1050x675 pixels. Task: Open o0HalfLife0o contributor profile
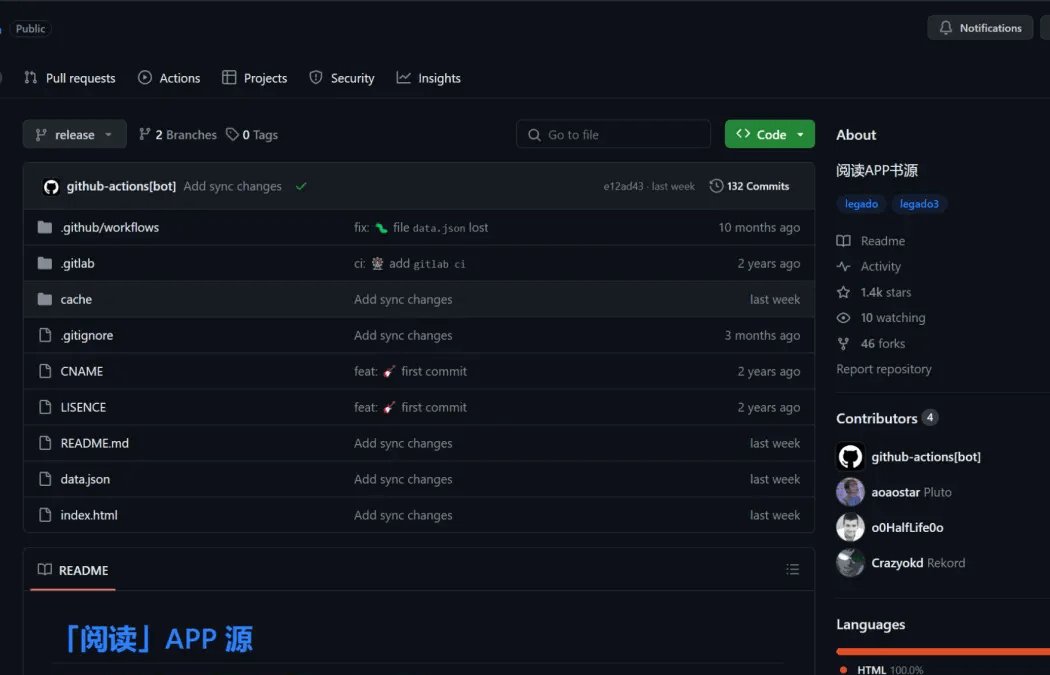click(x=907, y=528)
